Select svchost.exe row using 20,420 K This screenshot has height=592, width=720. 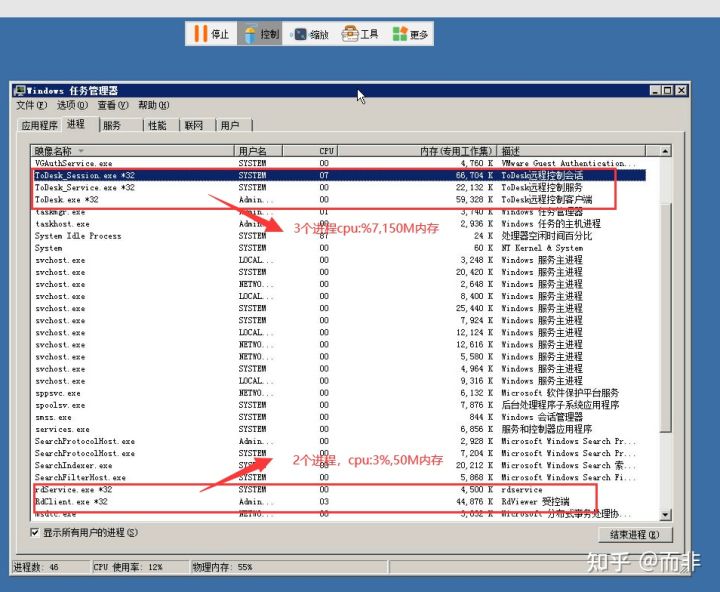pos(338,272)
